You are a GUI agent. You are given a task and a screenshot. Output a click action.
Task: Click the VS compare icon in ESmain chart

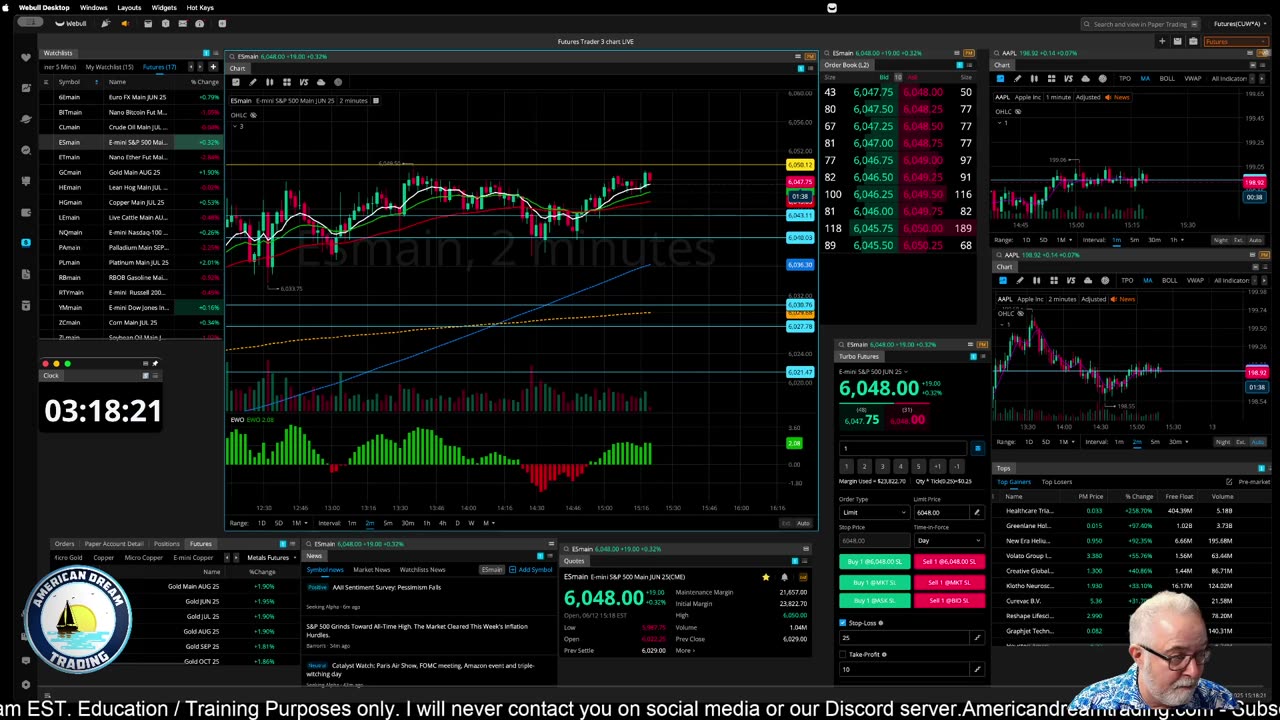[303, 82]
